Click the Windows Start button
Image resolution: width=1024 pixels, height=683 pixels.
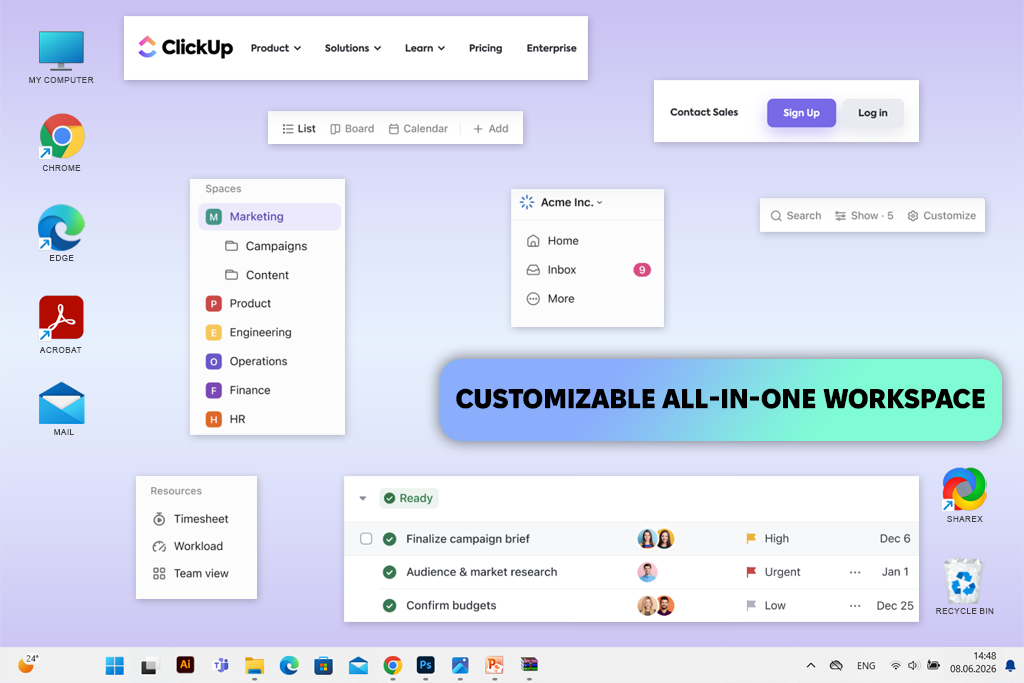point(115,665)
